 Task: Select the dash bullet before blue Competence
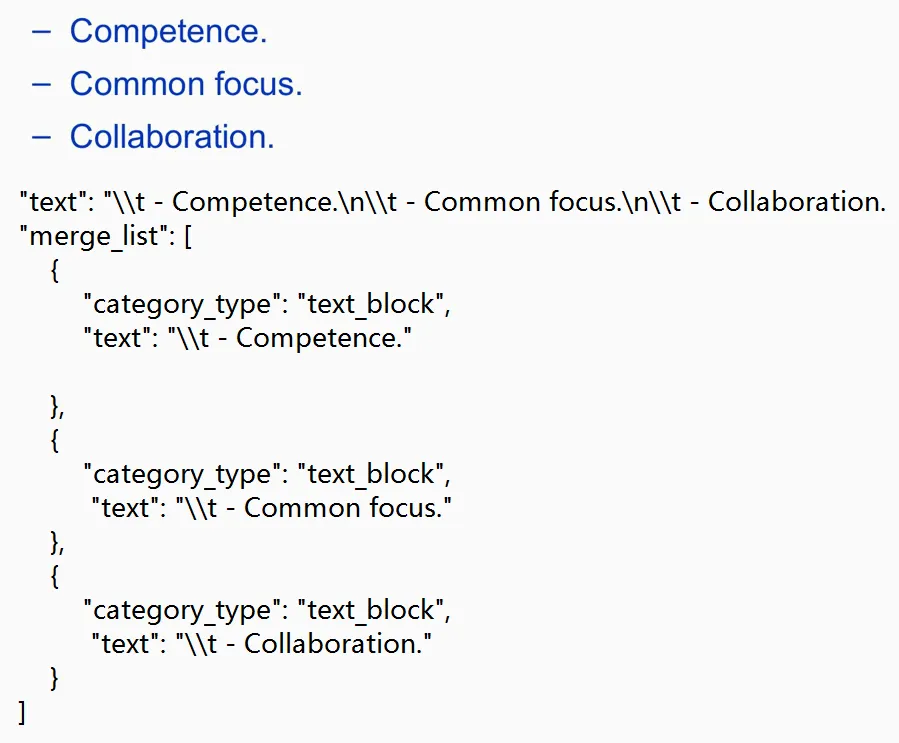41,32
